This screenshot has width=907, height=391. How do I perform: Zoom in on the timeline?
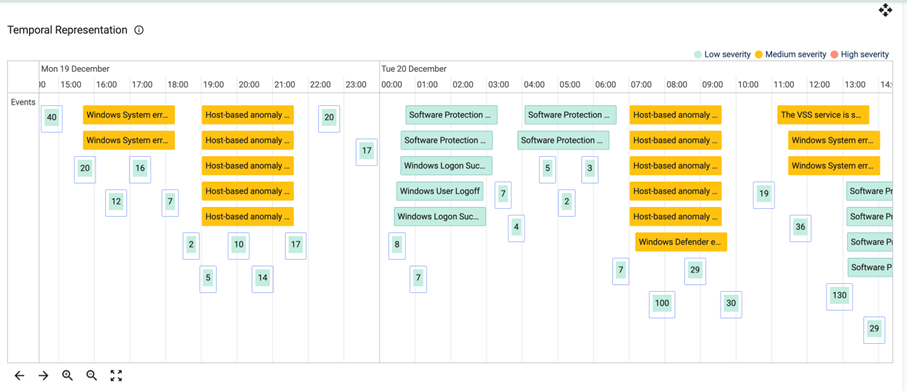(x=68, y=376)
